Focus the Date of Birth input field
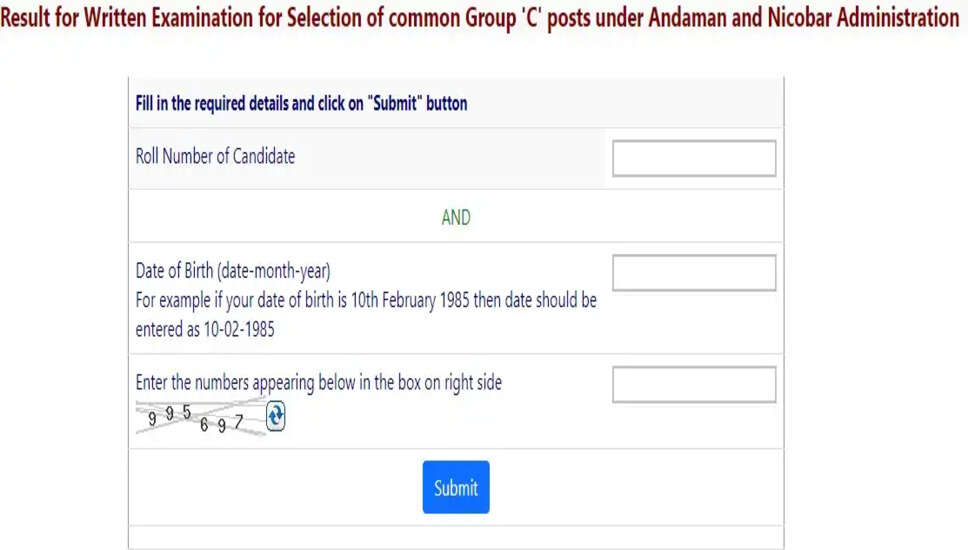 693,273
